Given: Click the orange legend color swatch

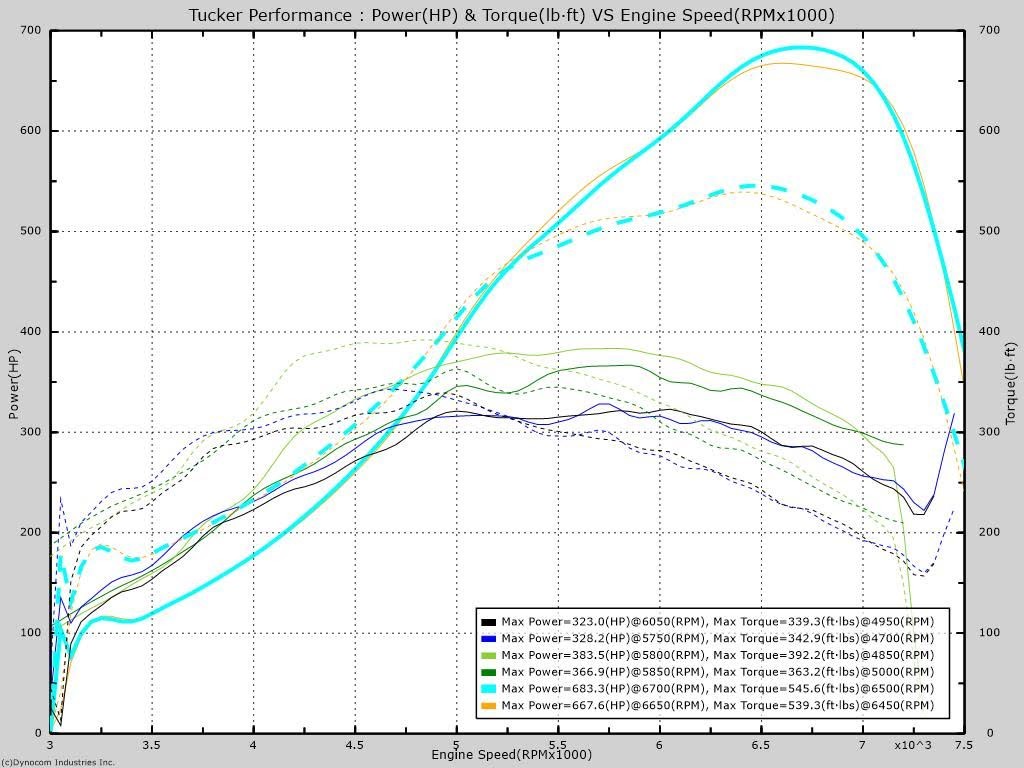Looking at the screenshot, I should [488, 706].
